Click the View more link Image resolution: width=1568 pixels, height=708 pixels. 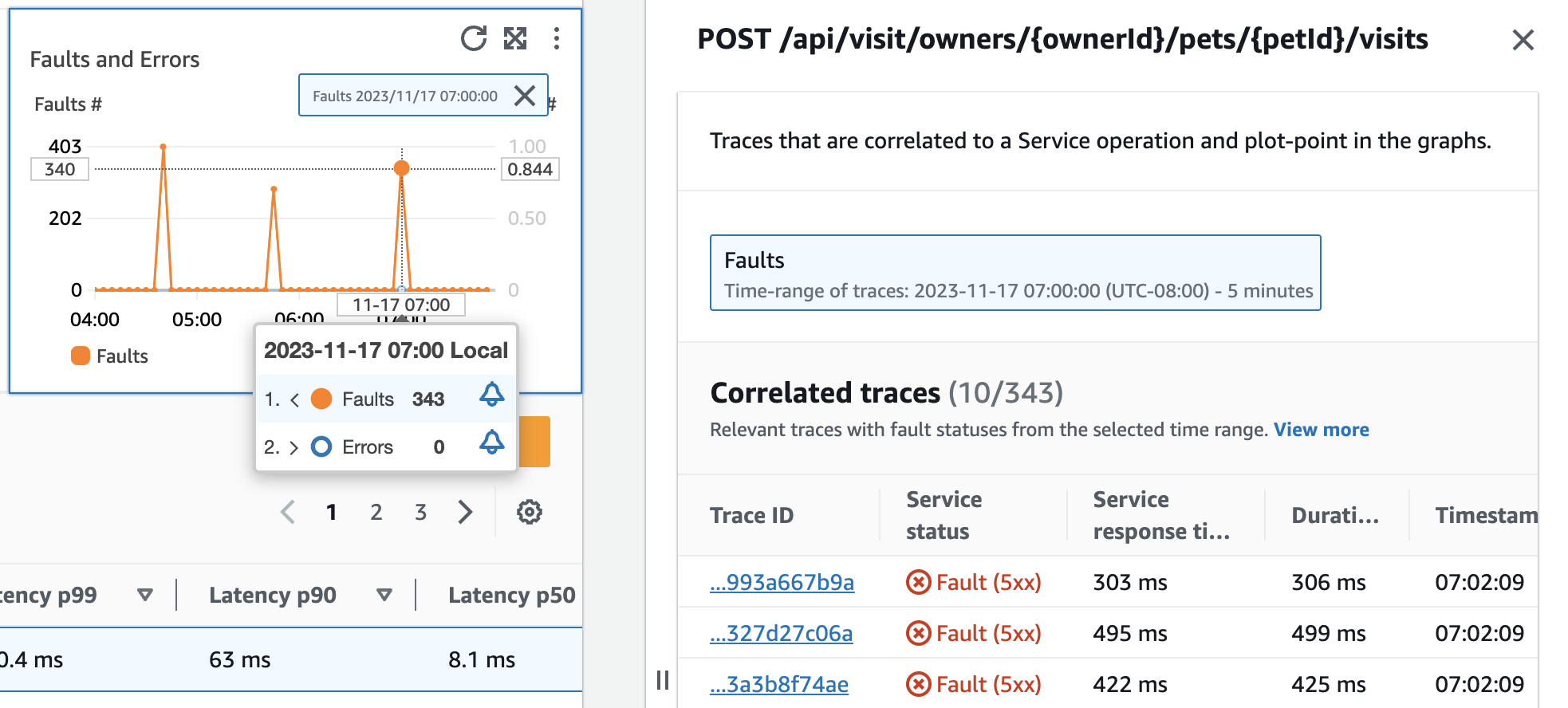pos(1321,430)
